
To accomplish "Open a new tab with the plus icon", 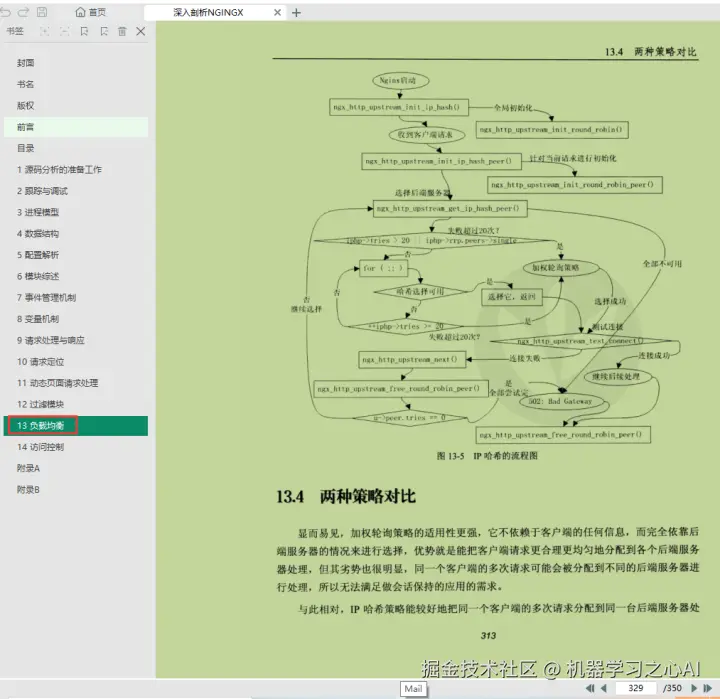I will point(297,13).
